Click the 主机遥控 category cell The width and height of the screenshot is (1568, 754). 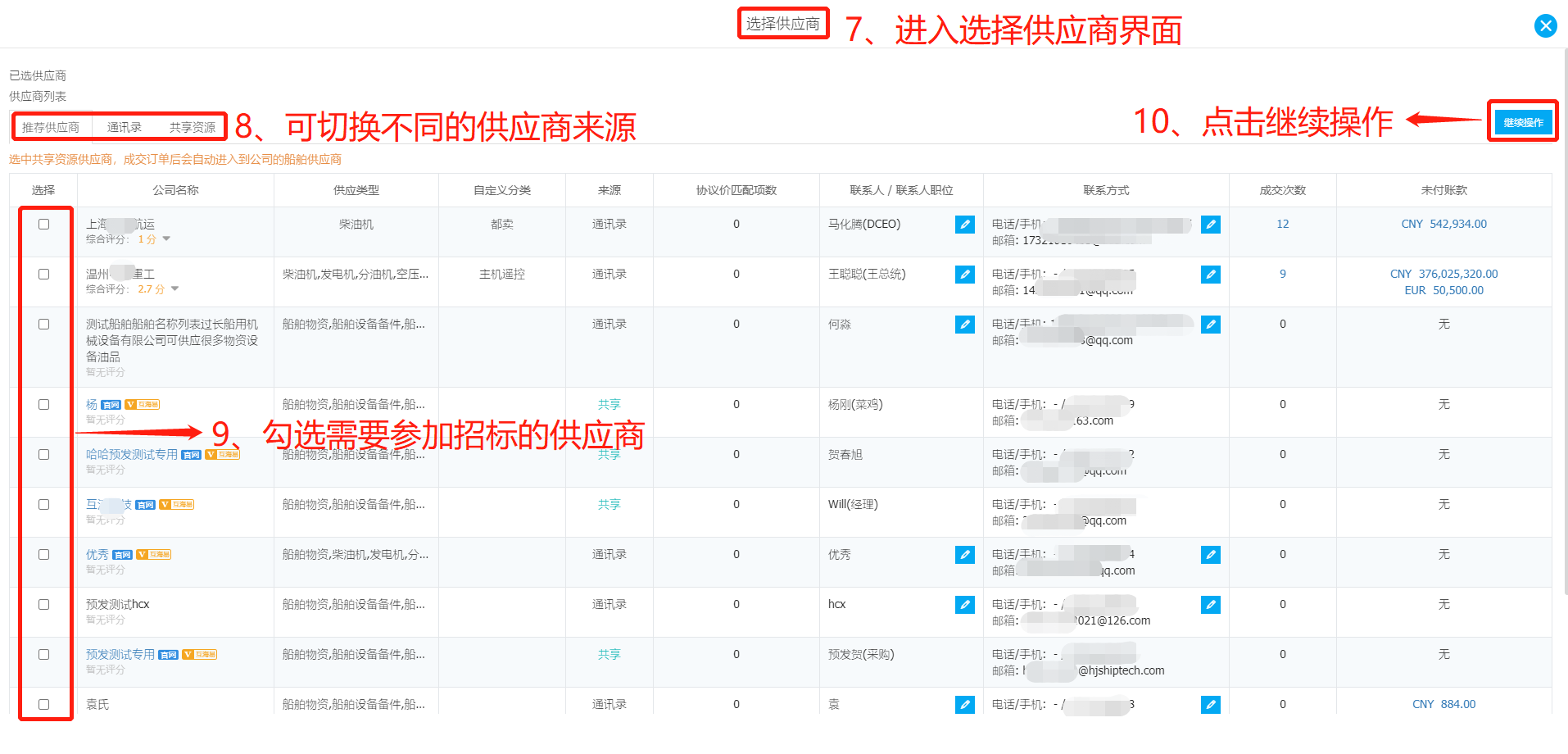pos(501,275)
